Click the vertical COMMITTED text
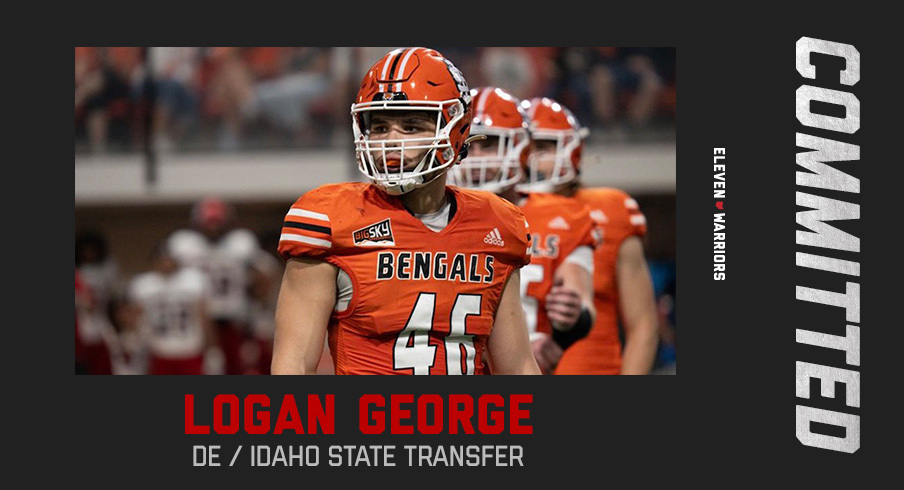Screen dimensions: 904x490 pos(828,244)
